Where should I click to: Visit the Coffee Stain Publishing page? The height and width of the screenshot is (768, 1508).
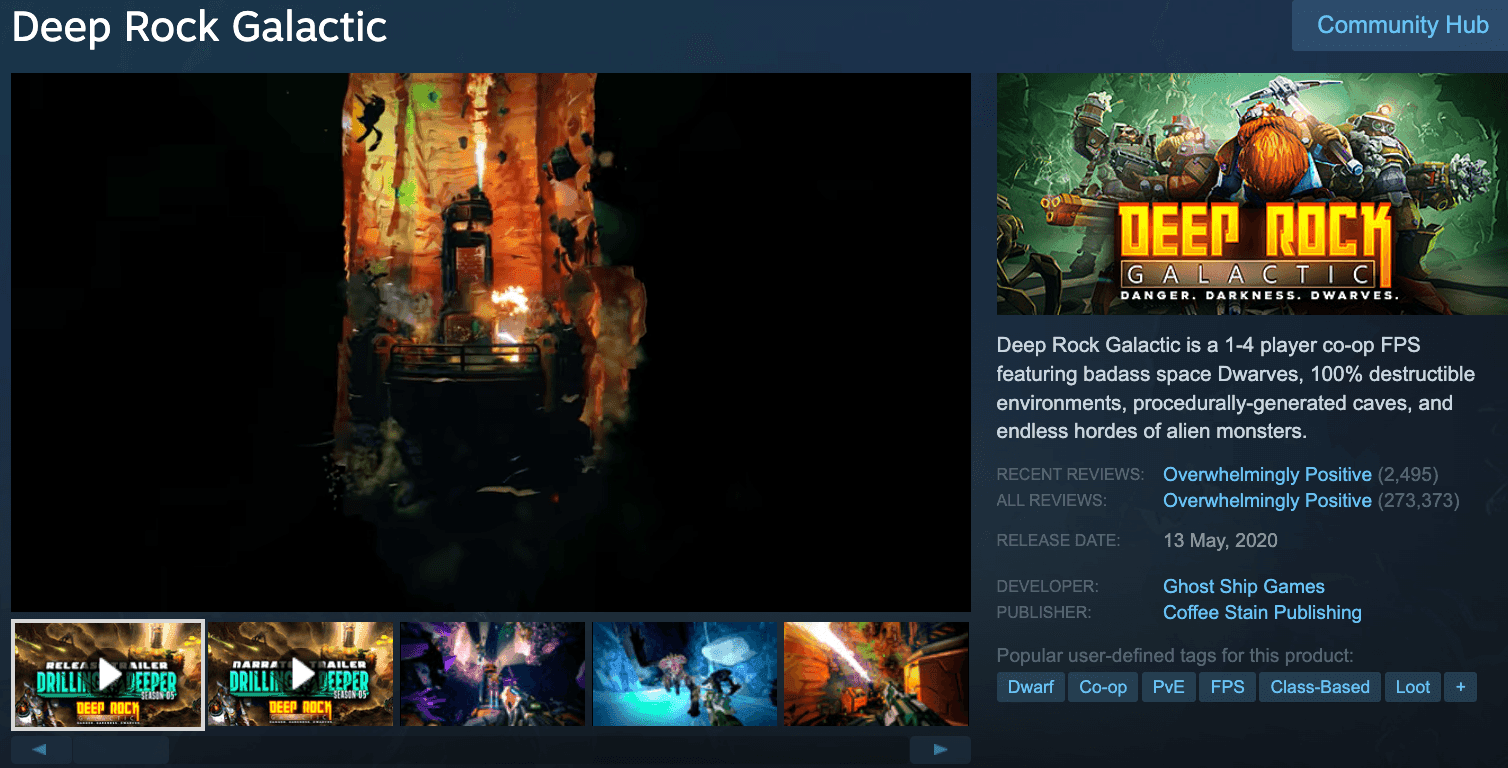1262,612
